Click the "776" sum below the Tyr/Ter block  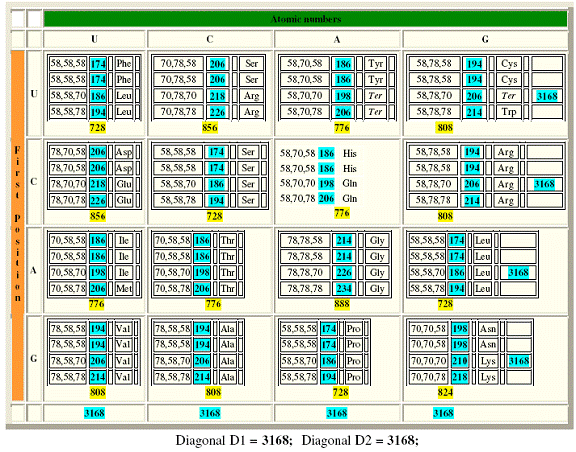point(342,128)
